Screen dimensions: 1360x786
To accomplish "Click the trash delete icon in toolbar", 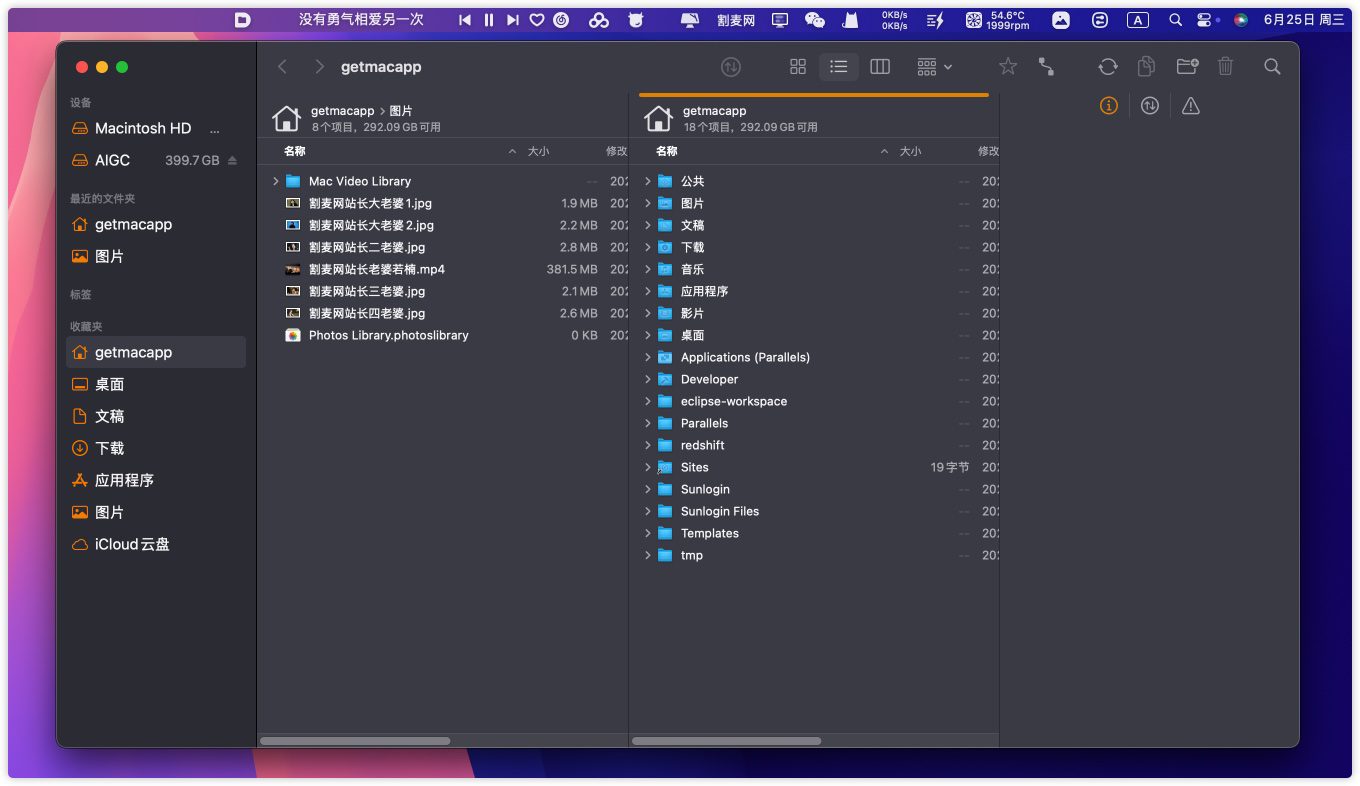I will click(x=1225, y=67).
